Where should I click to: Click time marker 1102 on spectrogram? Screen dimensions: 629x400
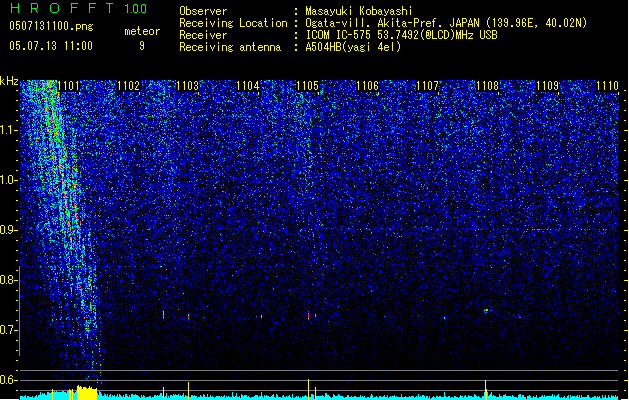[x=128, y=86]
